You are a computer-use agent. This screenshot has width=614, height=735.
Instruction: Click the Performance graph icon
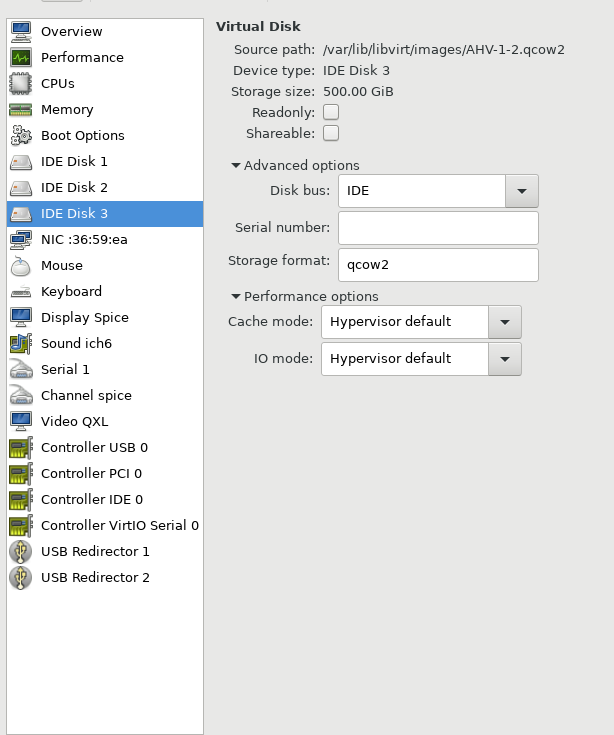click(x=21, y=58)
